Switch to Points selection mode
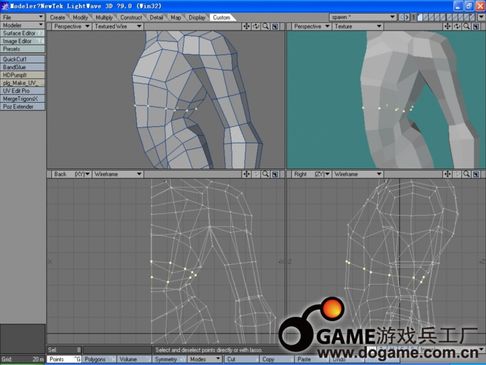Viewport: 486px width, 365px height. tap(64, 359)
